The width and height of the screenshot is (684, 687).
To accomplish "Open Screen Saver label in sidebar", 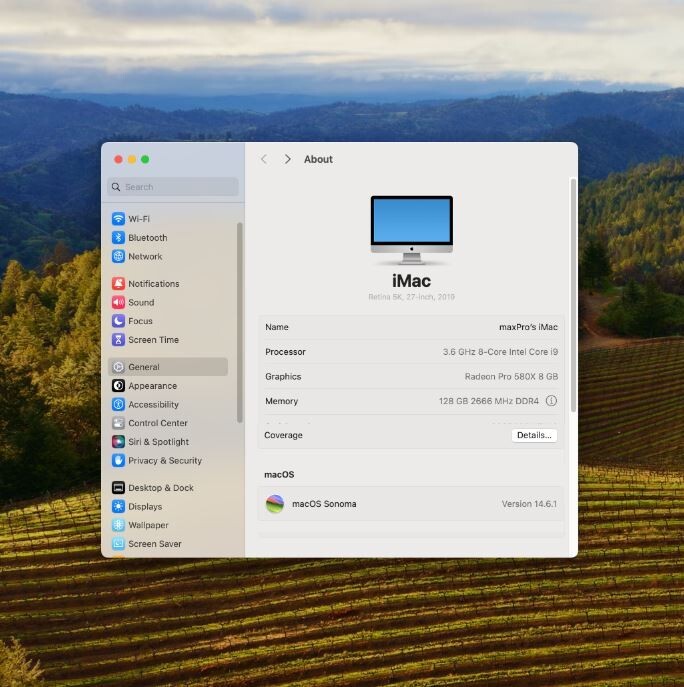I will pos(155,544).
